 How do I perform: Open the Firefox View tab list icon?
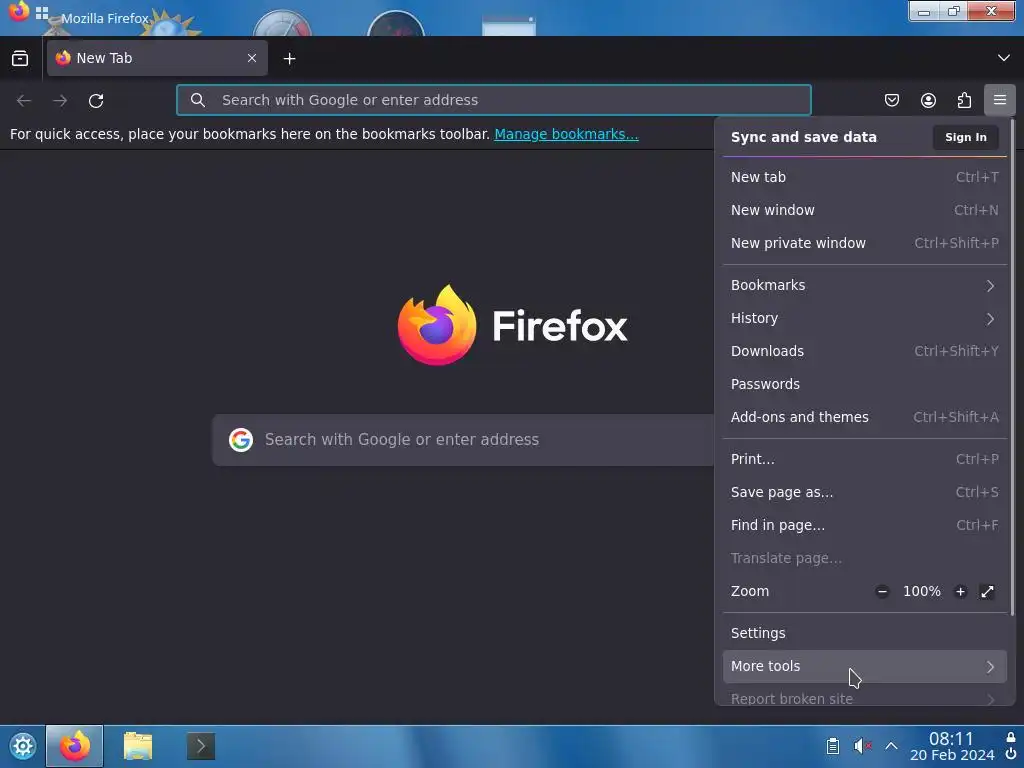tap(20, 58)
